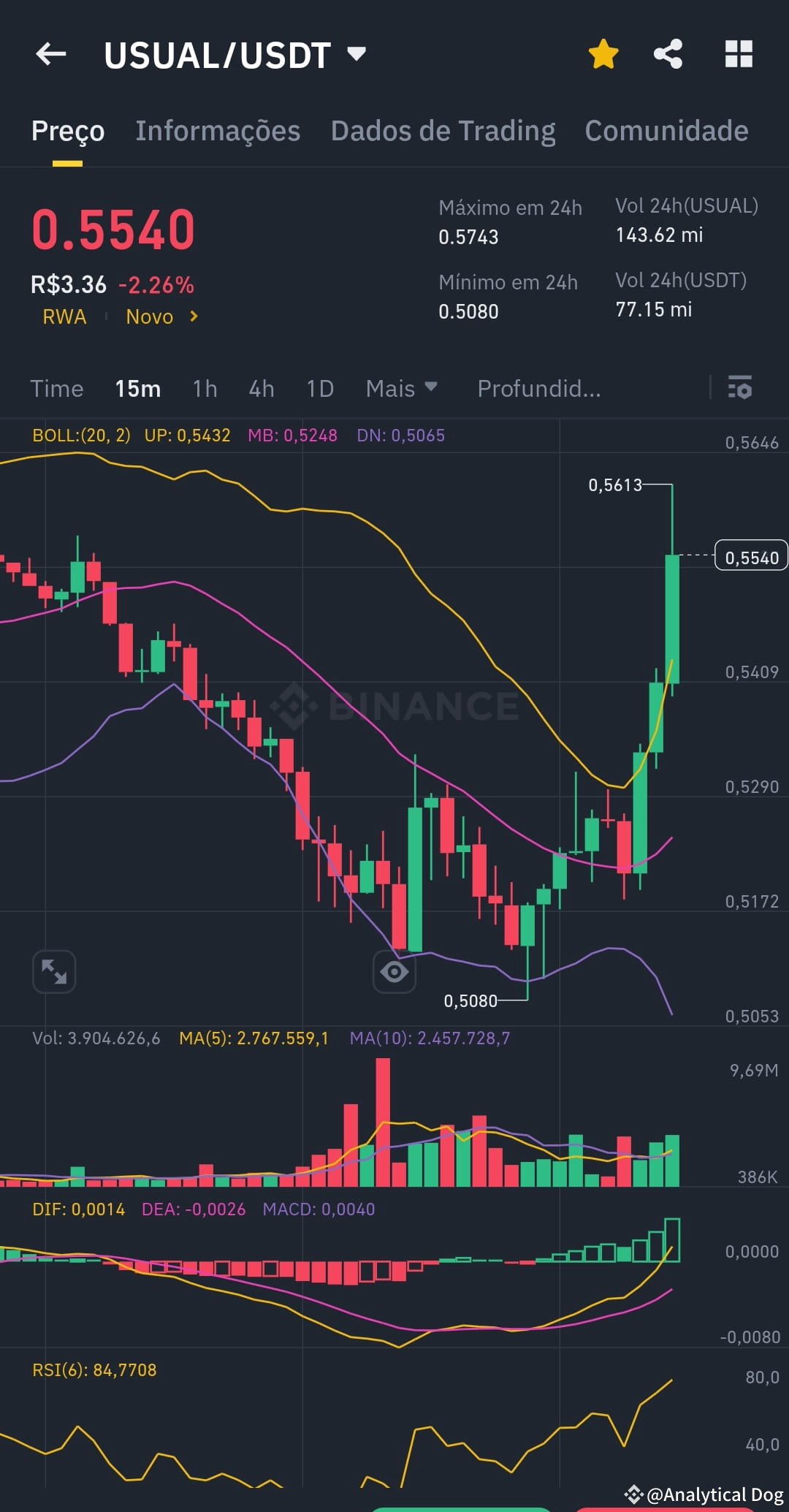Expand the Novo tag chevron
The width and height of the screenshot is (789, 1512).
[x=194, y=316]
